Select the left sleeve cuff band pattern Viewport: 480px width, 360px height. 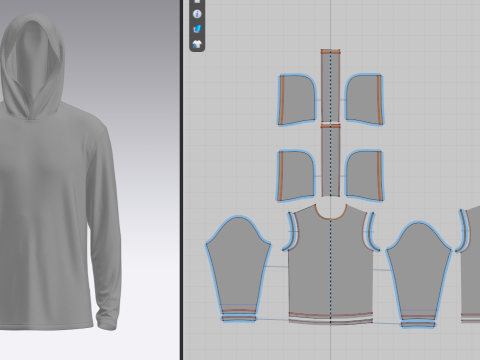239,319
